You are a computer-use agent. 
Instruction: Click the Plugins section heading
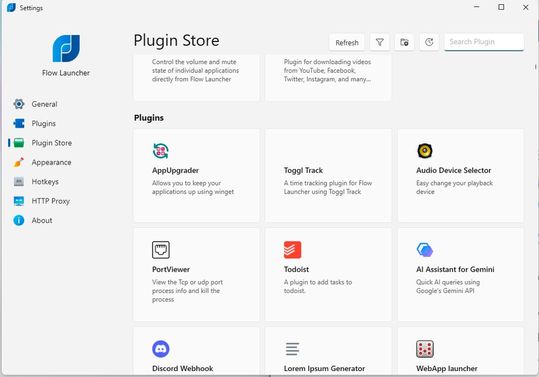[x=149, y=118]
